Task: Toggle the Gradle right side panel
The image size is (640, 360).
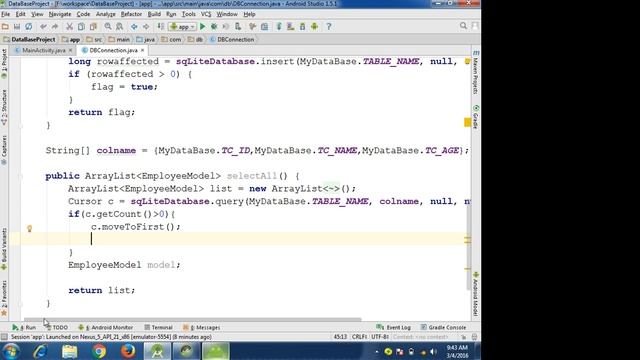Action: (x=476, y=117)
